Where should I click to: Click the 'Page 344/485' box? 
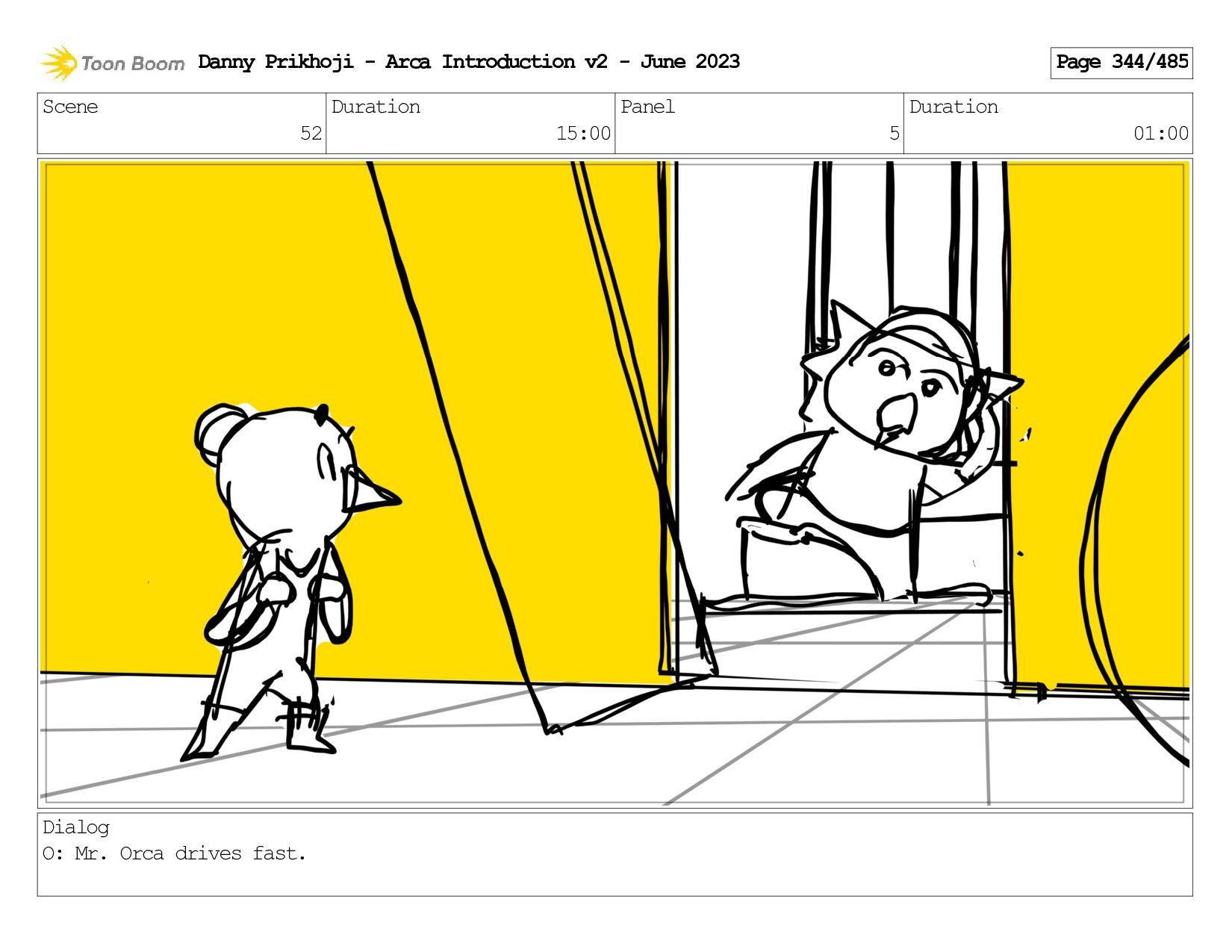[1121, 63]
